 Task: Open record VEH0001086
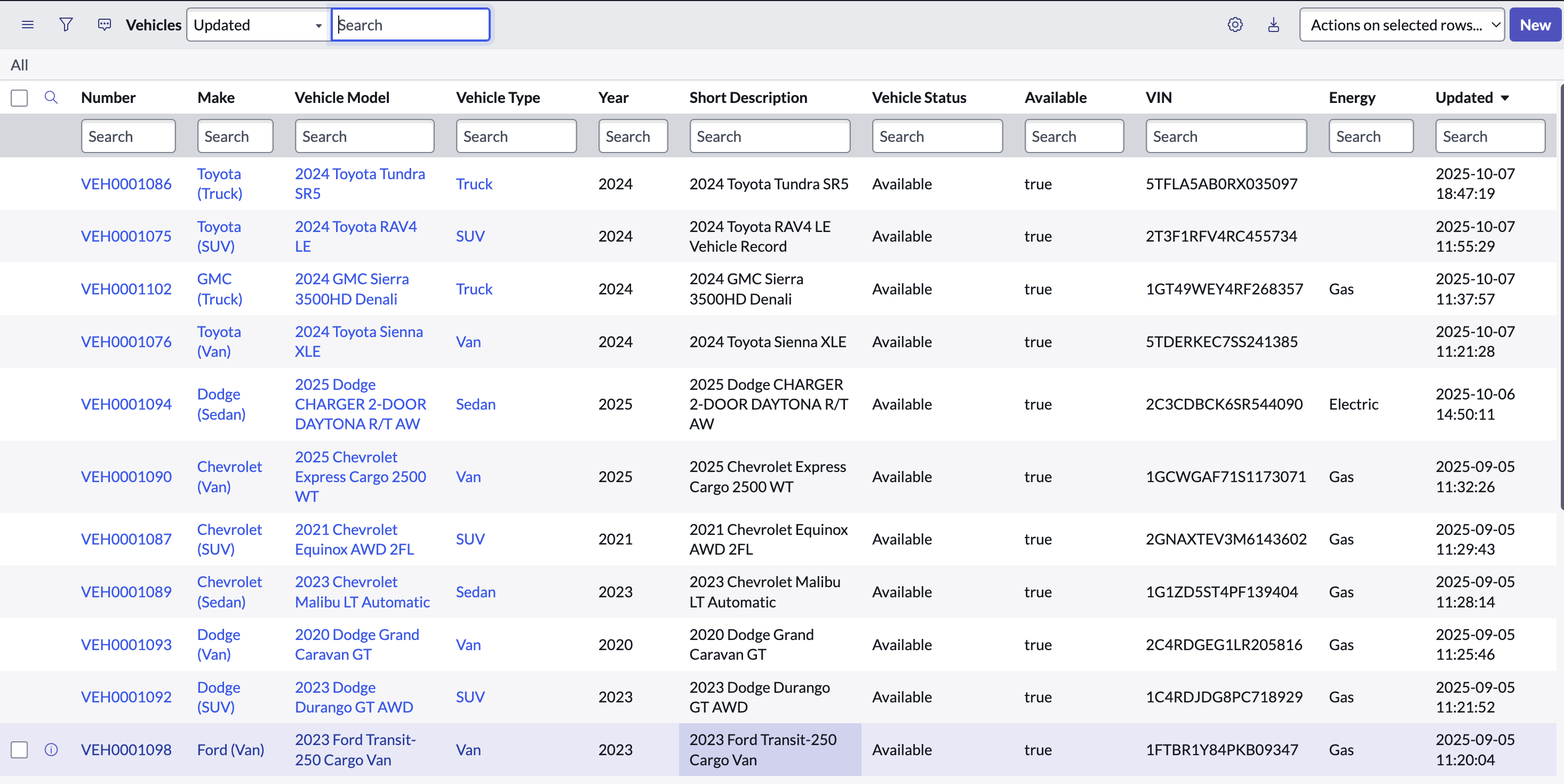pyautogui.click(x=126, y=184)
